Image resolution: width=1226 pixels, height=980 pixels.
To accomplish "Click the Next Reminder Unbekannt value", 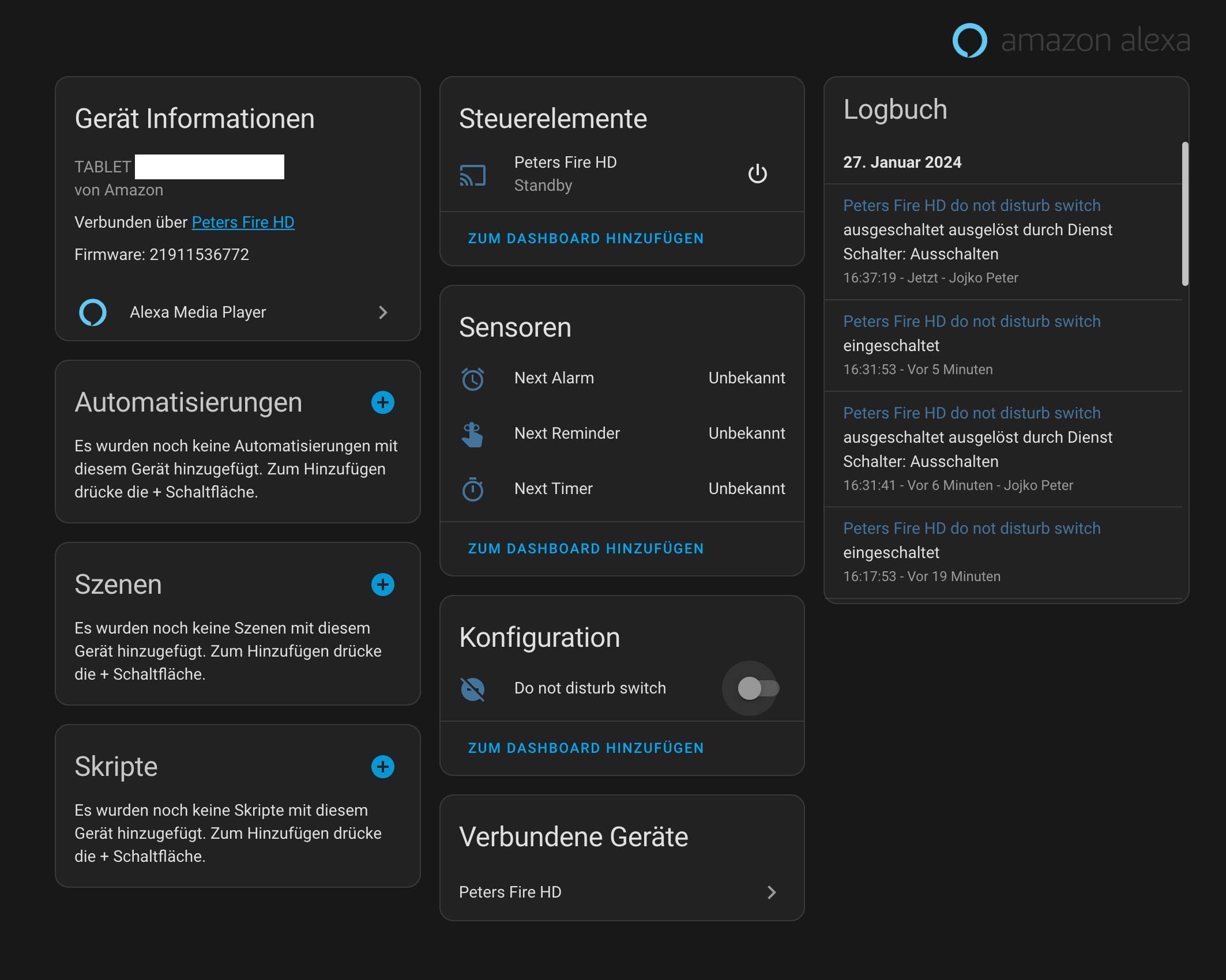I will 747,434.
